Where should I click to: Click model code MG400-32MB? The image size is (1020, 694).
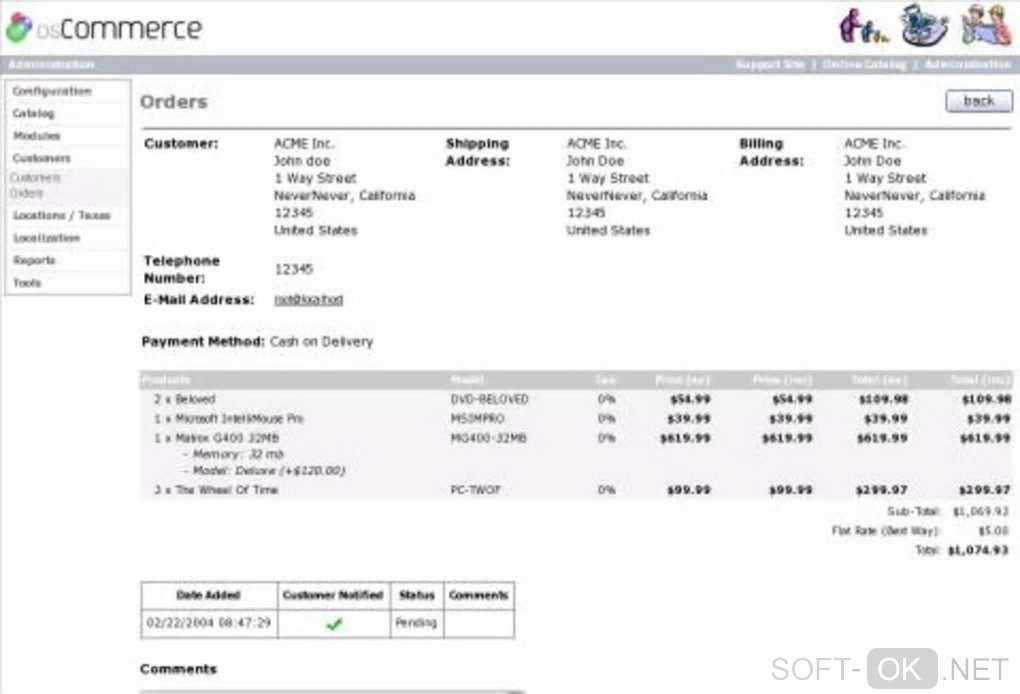(x=488, y=438)
